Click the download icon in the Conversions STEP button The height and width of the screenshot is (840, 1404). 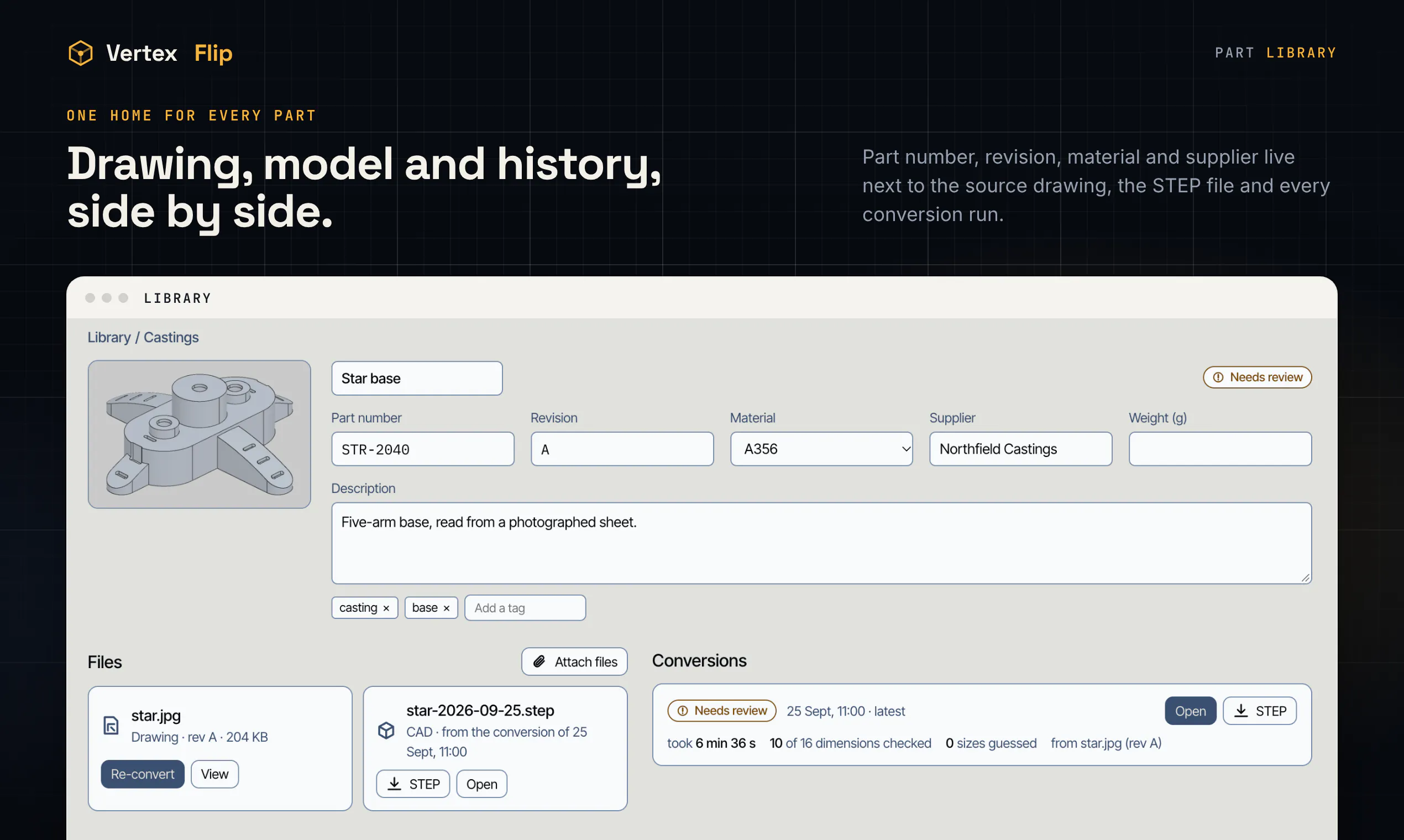pos(1241,711)
